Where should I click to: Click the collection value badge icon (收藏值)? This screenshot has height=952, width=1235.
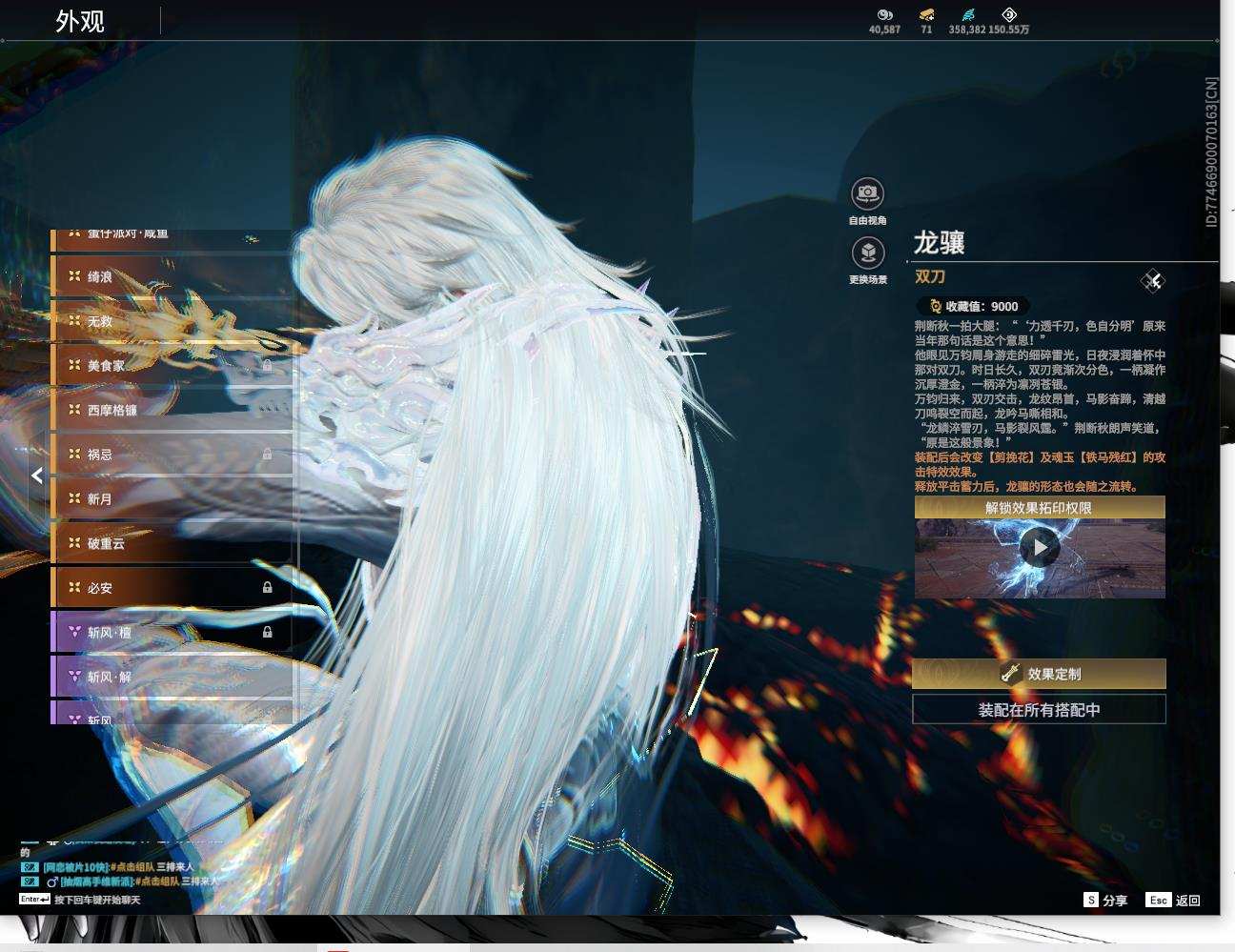pos(935,306)
